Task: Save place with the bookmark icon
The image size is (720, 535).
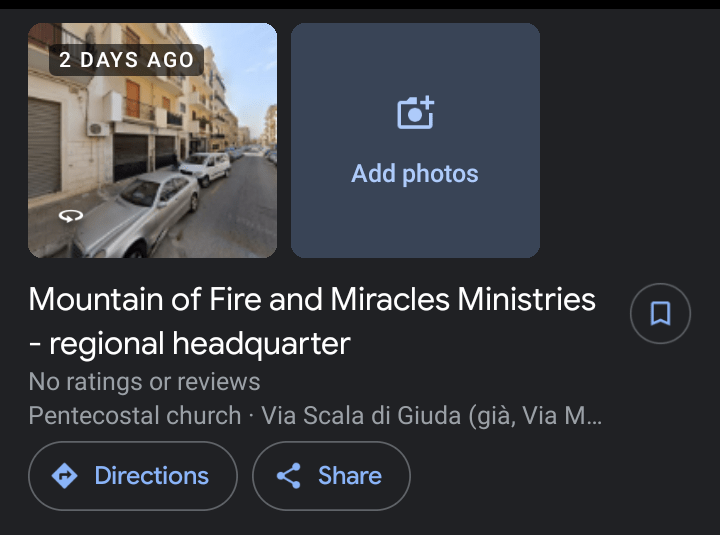Action: [660, 314]
